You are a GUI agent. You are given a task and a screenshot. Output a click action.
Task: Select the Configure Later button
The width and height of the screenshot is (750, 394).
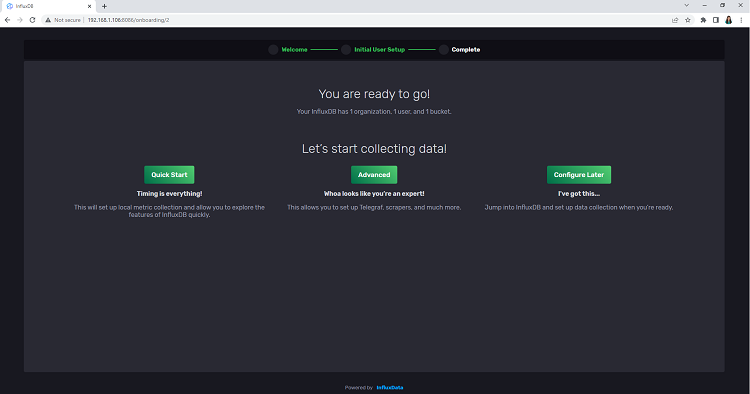click(x=579, y=175)
